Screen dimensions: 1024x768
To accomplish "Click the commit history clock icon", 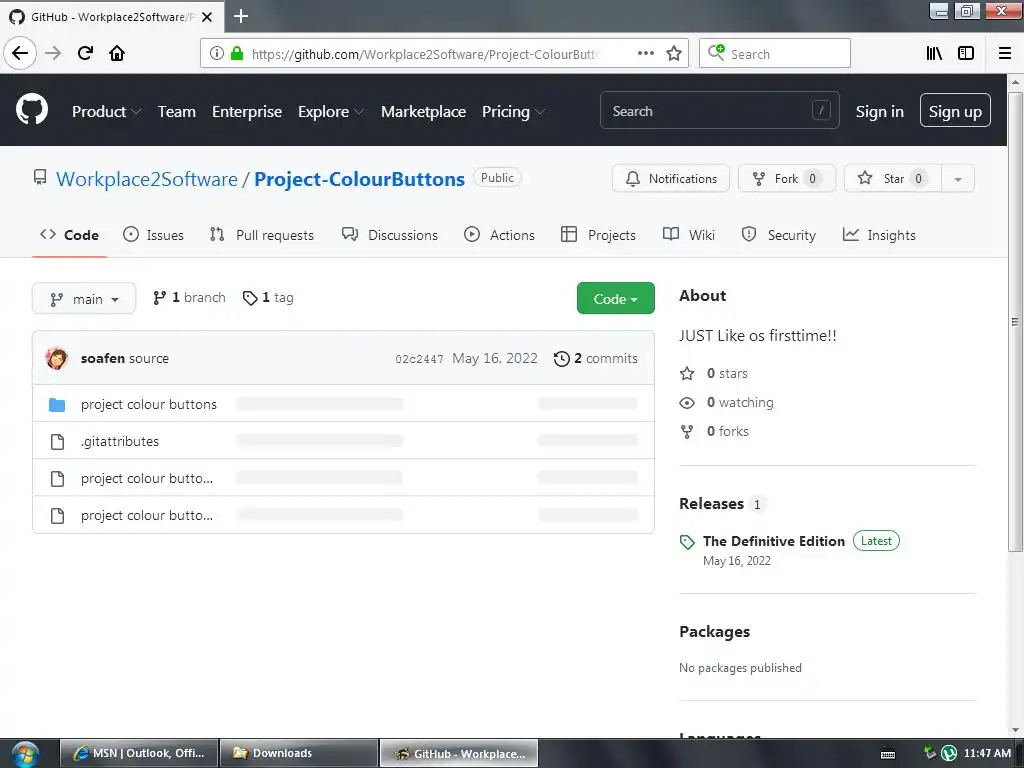I will pos(562,359).
